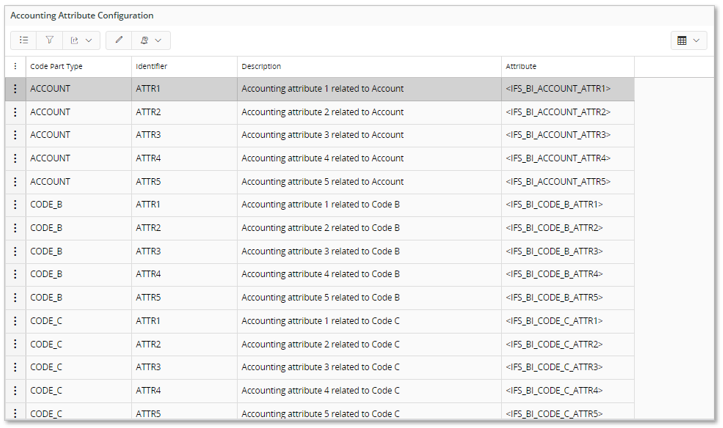
Task: Select the <IFS_BI_CODE_B_ATTR3> attribute cell
Action: 555,251
